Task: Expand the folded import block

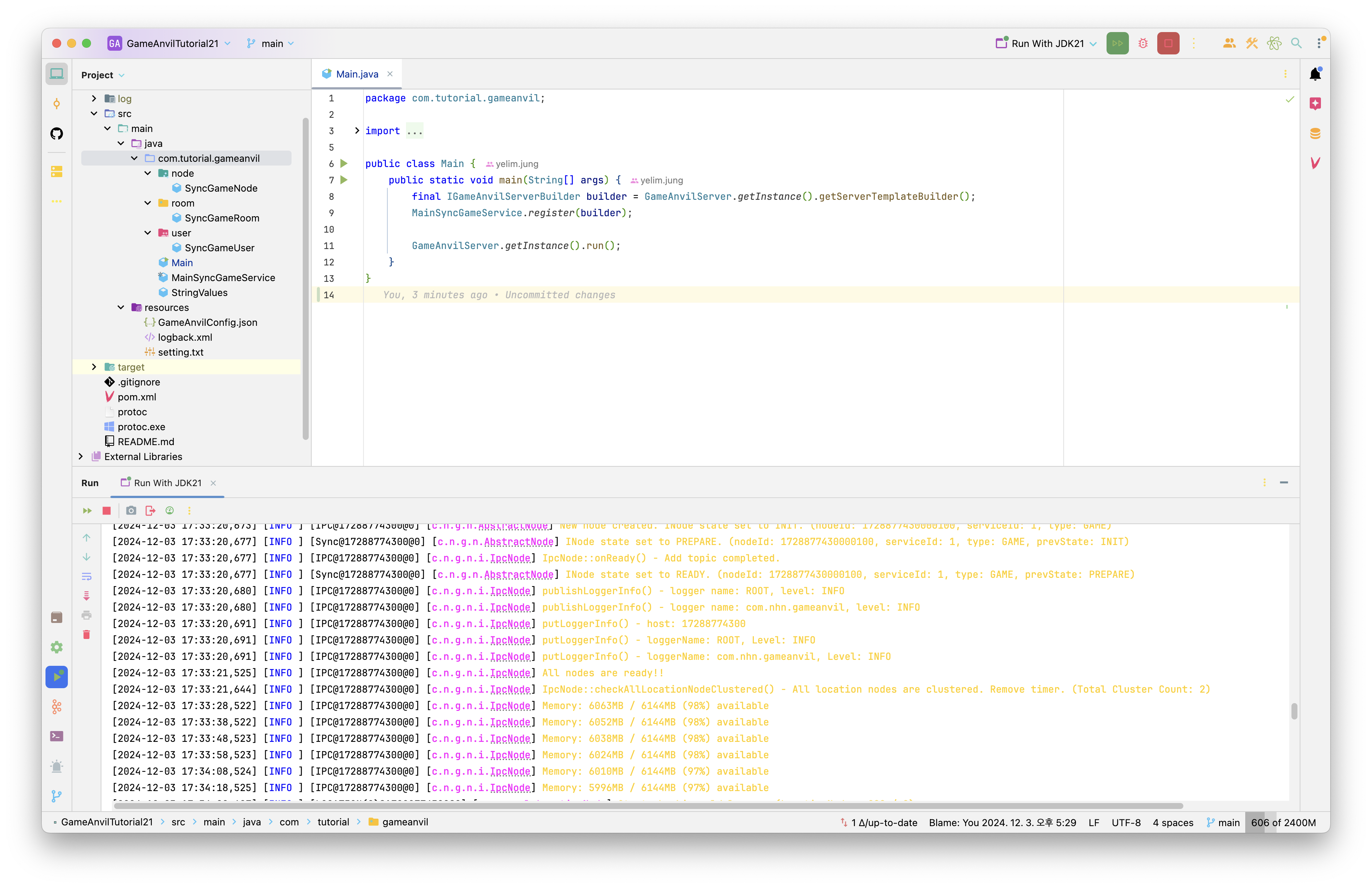Action: point(357,131)
